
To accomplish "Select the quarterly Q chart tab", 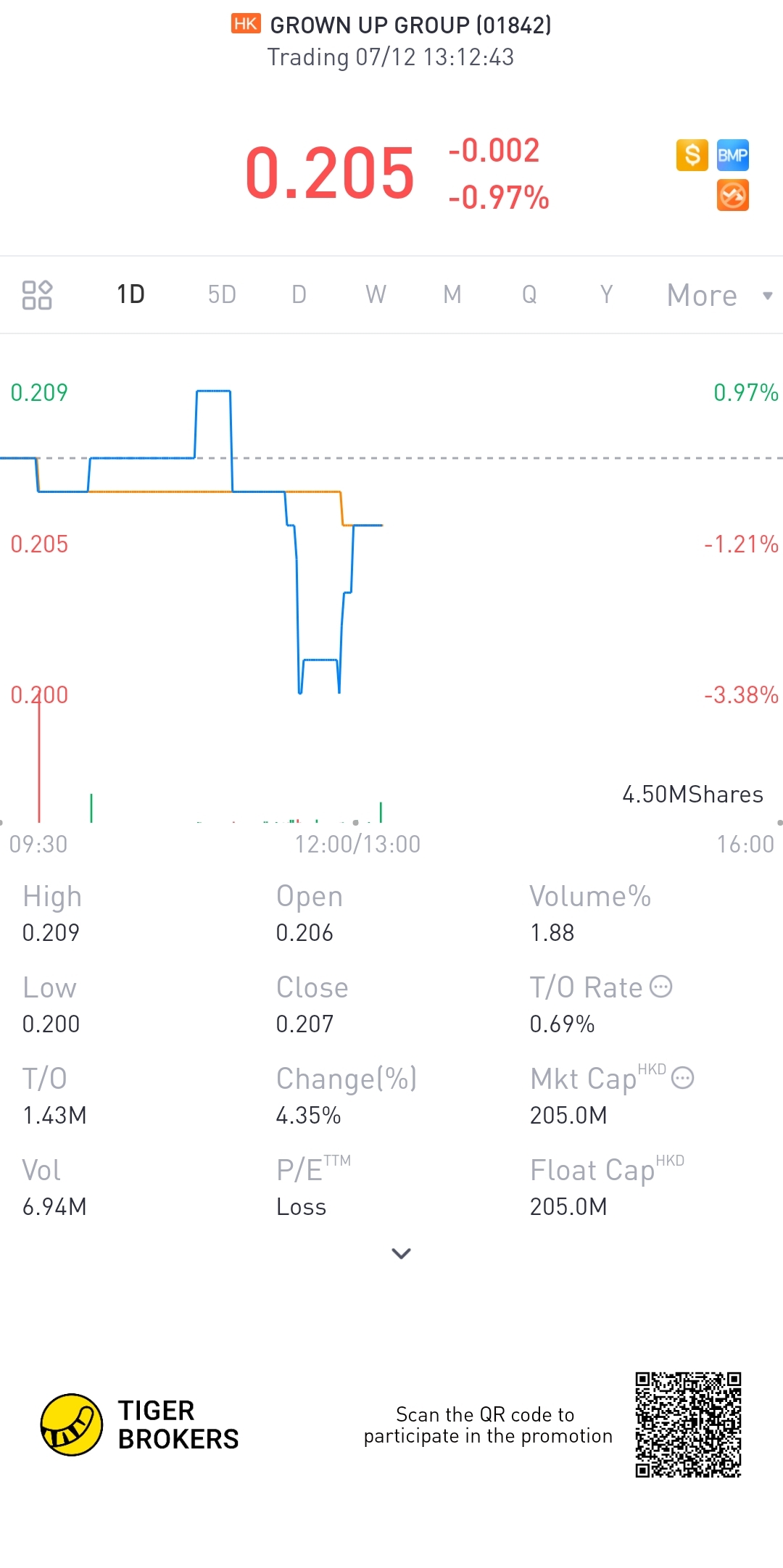I will click(529, 295).
